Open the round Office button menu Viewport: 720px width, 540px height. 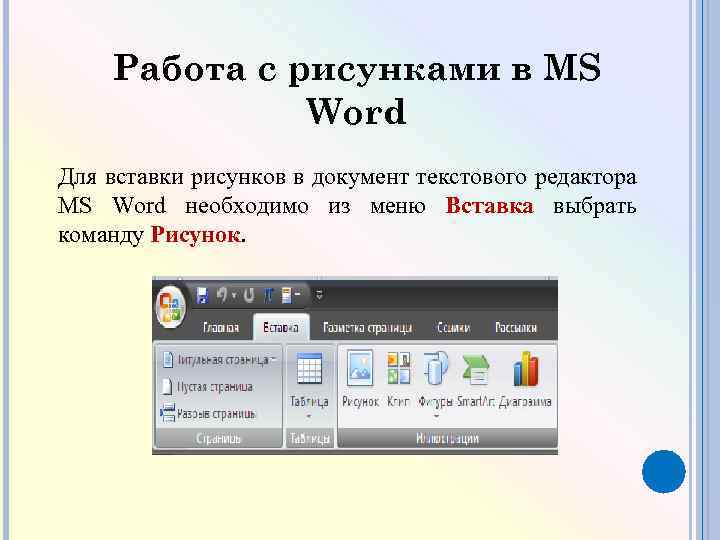(x=170, y=306)
